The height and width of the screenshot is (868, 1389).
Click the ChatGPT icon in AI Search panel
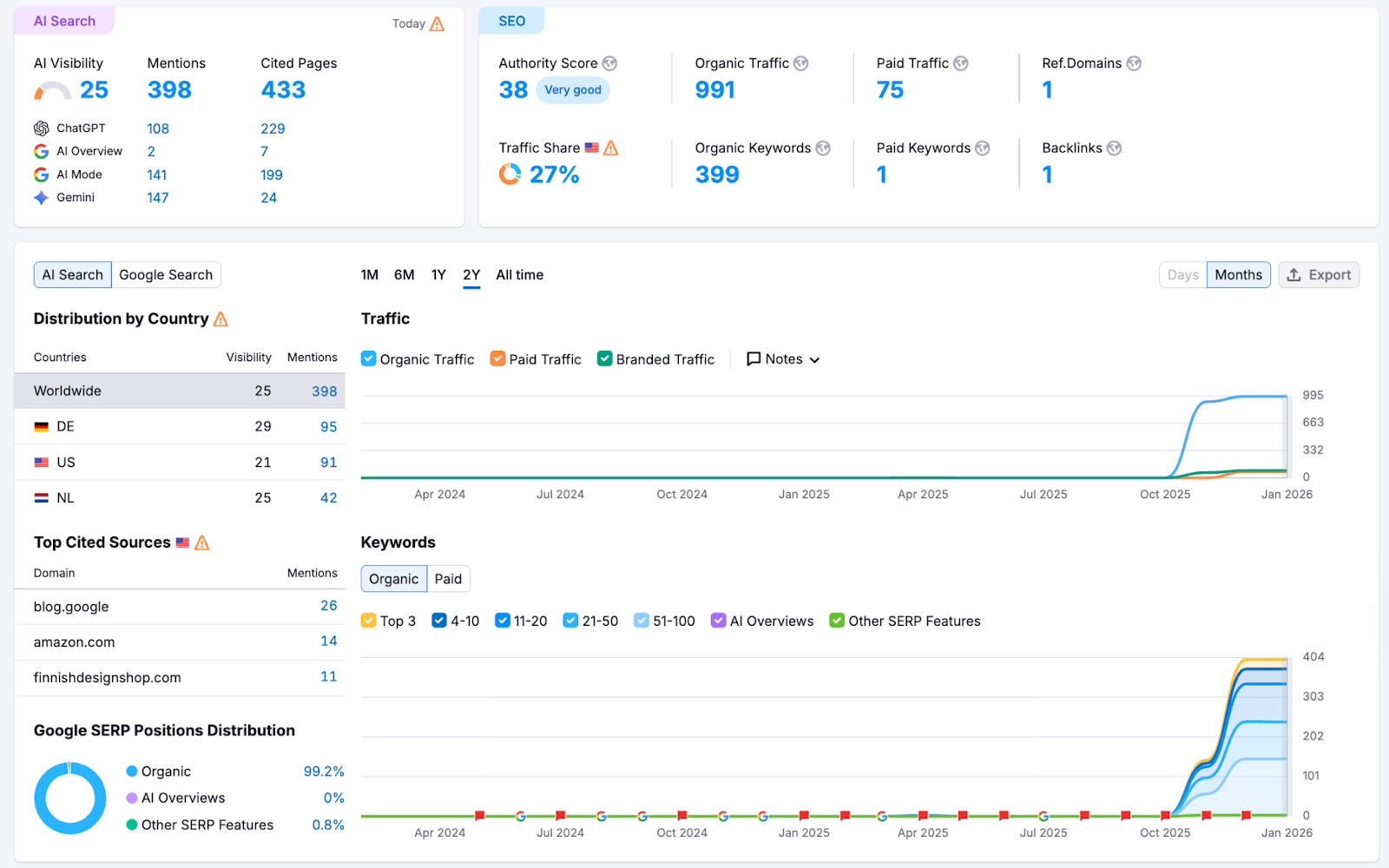click(x=41, y=128)
